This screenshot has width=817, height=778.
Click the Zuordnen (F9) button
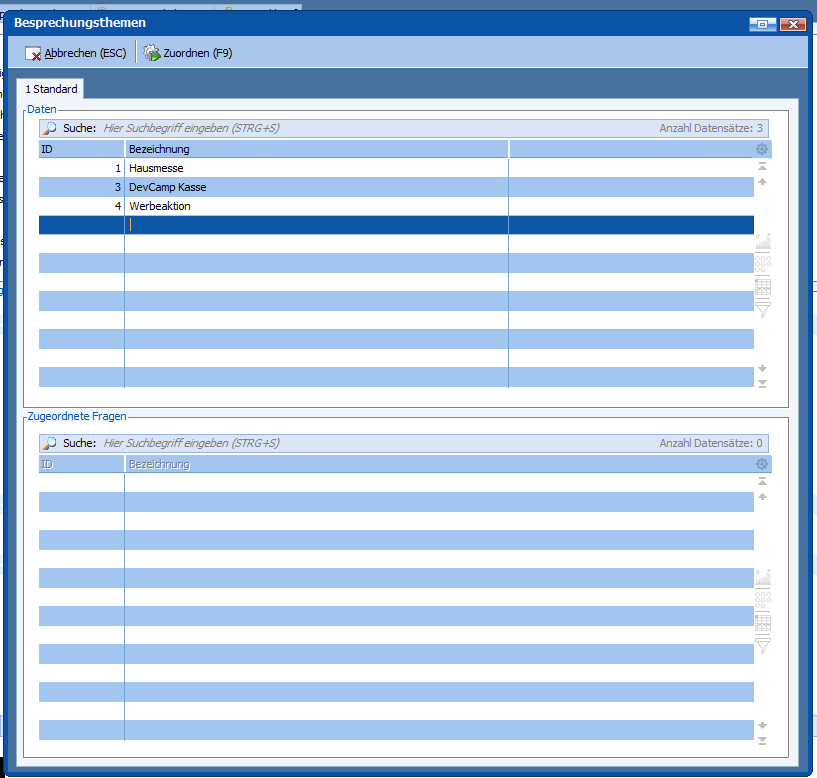[188, 53]
